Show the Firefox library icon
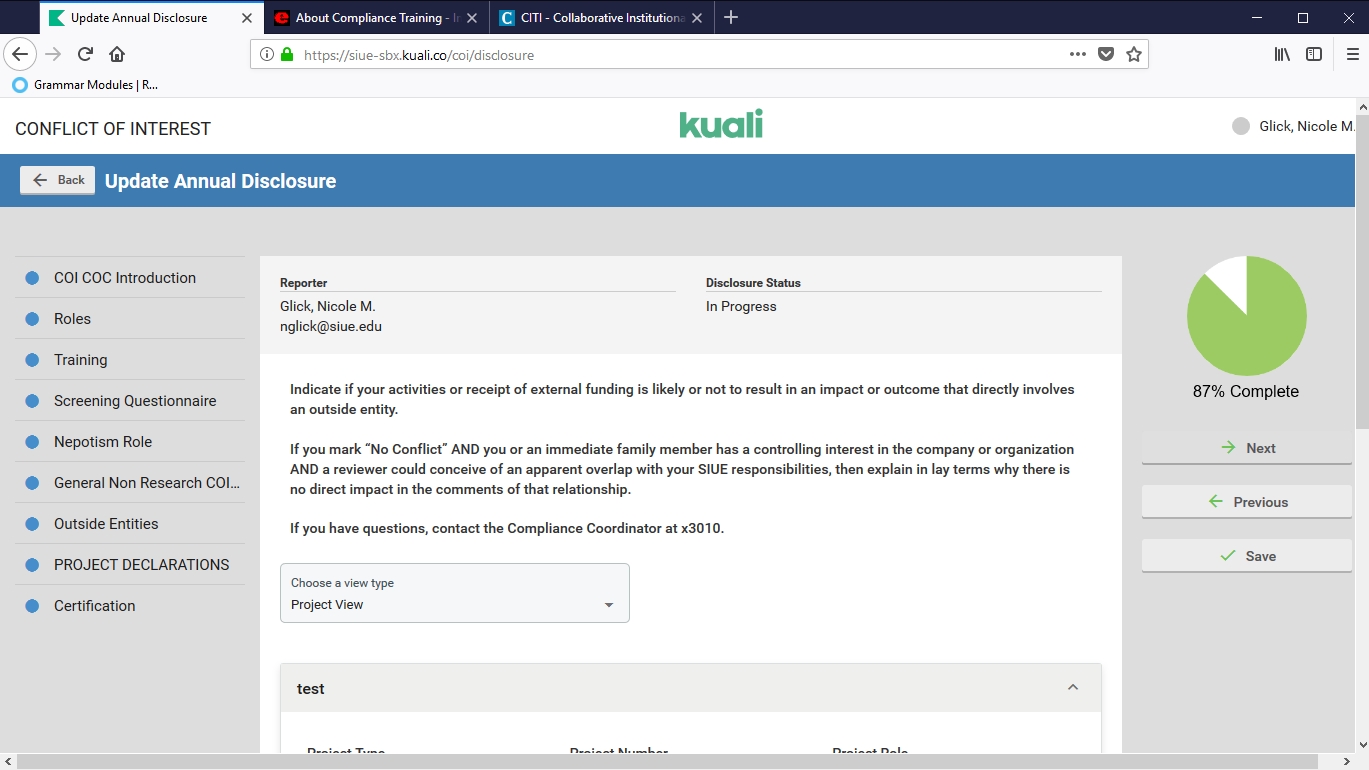 [1282, 55]
